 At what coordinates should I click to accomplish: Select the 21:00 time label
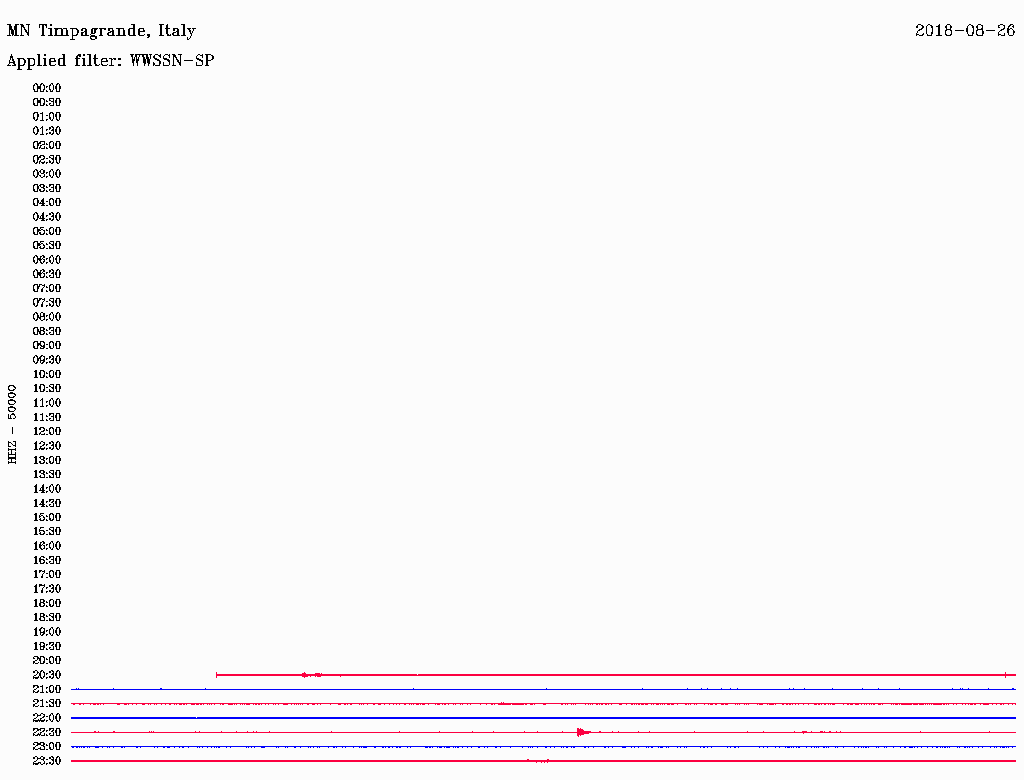tap(47, 689)
